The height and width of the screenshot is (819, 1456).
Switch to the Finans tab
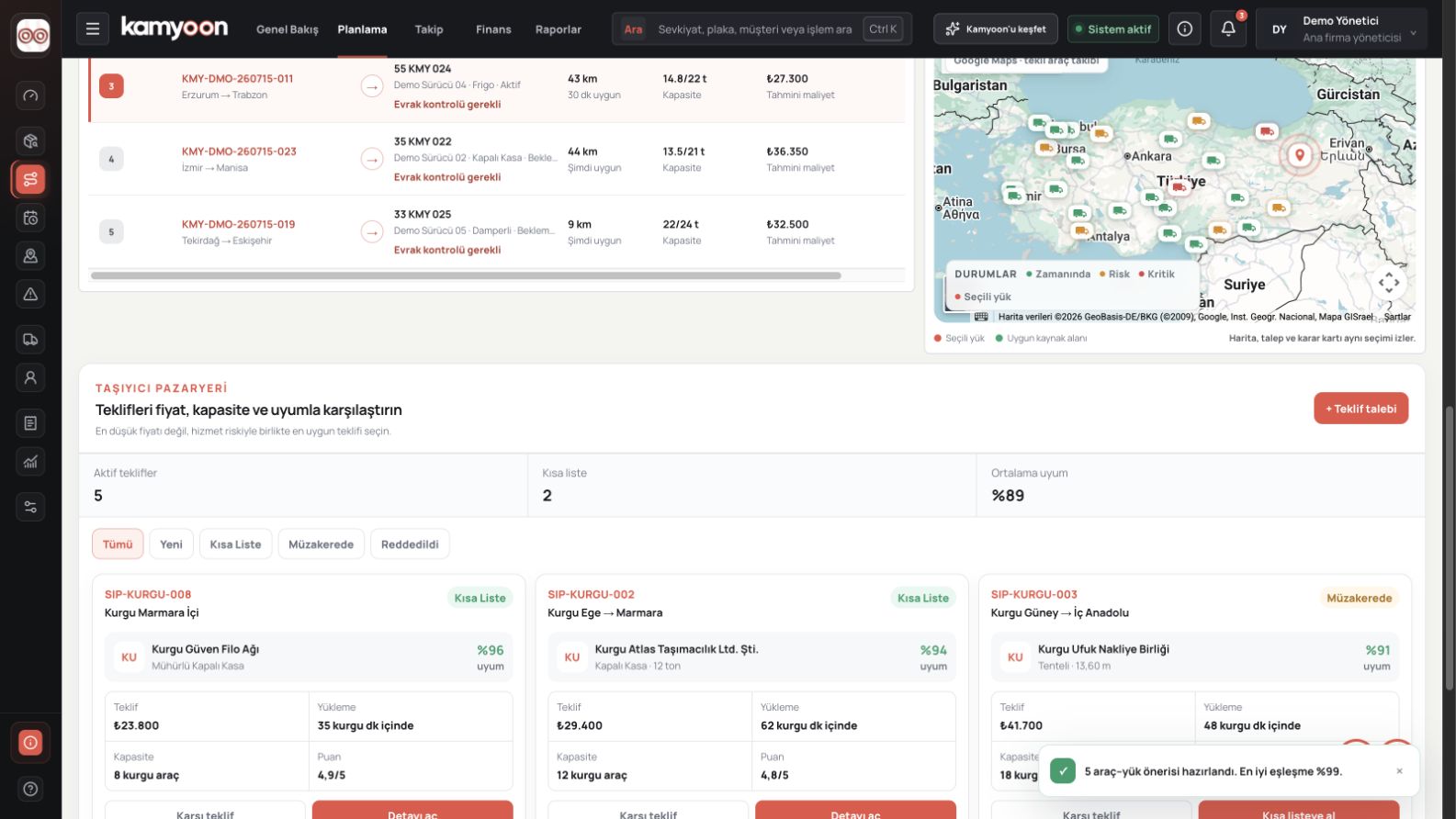click(493, 29)
